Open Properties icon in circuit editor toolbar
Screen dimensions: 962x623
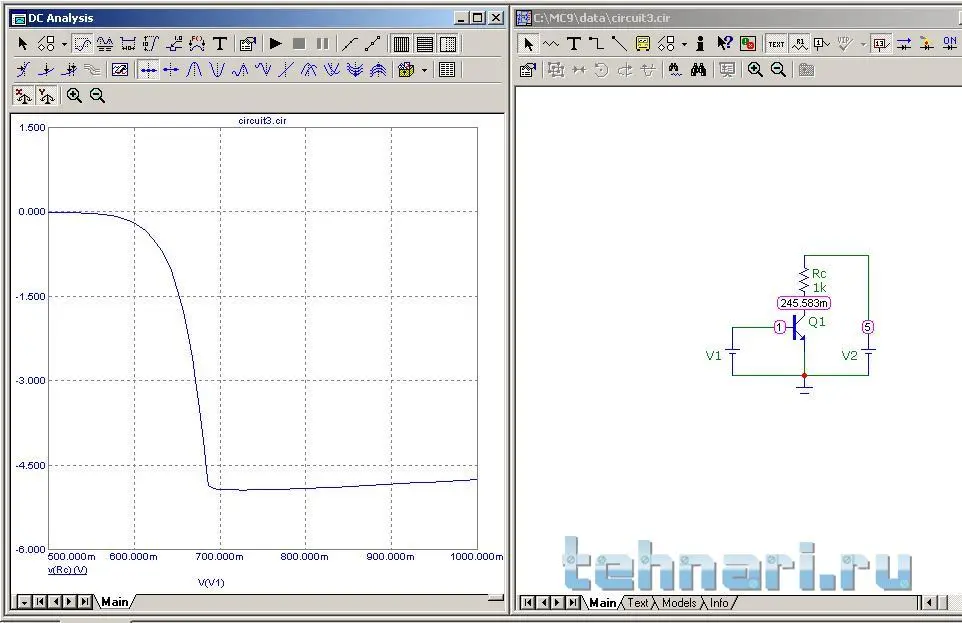point(528,70)
